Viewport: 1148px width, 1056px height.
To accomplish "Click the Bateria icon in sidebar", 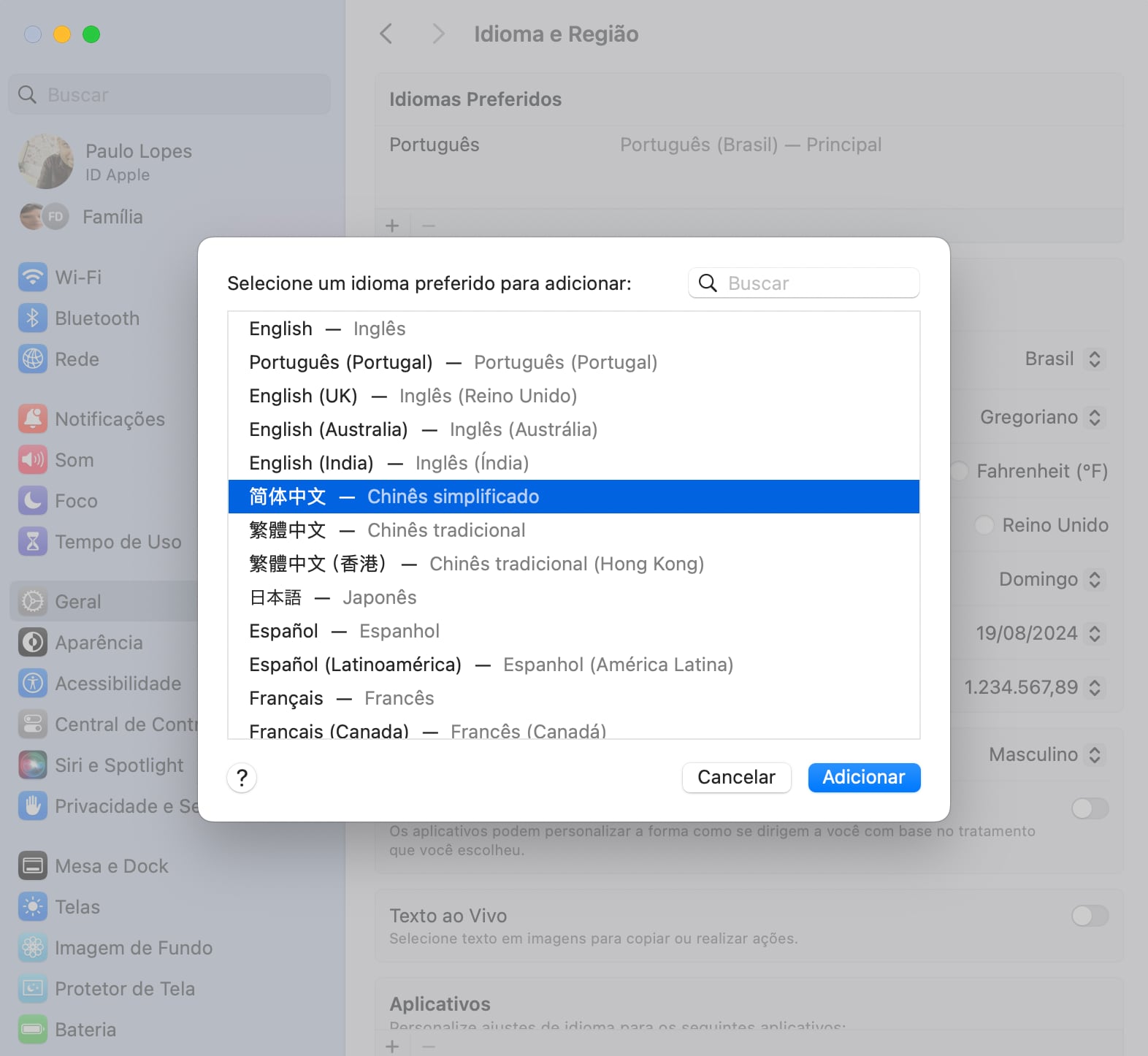I will click(x=32, y=1030).
